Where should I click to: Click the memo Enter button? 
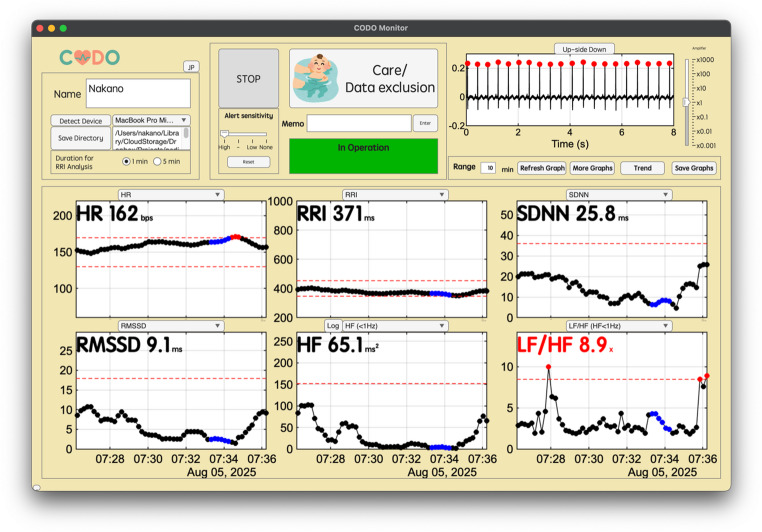pyautogui.click(x=425, y=123)
